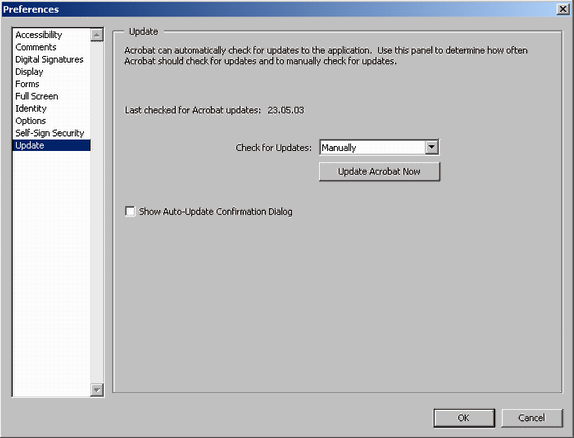The height and width of the screenshot is (438, 574).
Task: Click the category list scroll up arrow
Action: click(97, 35)
